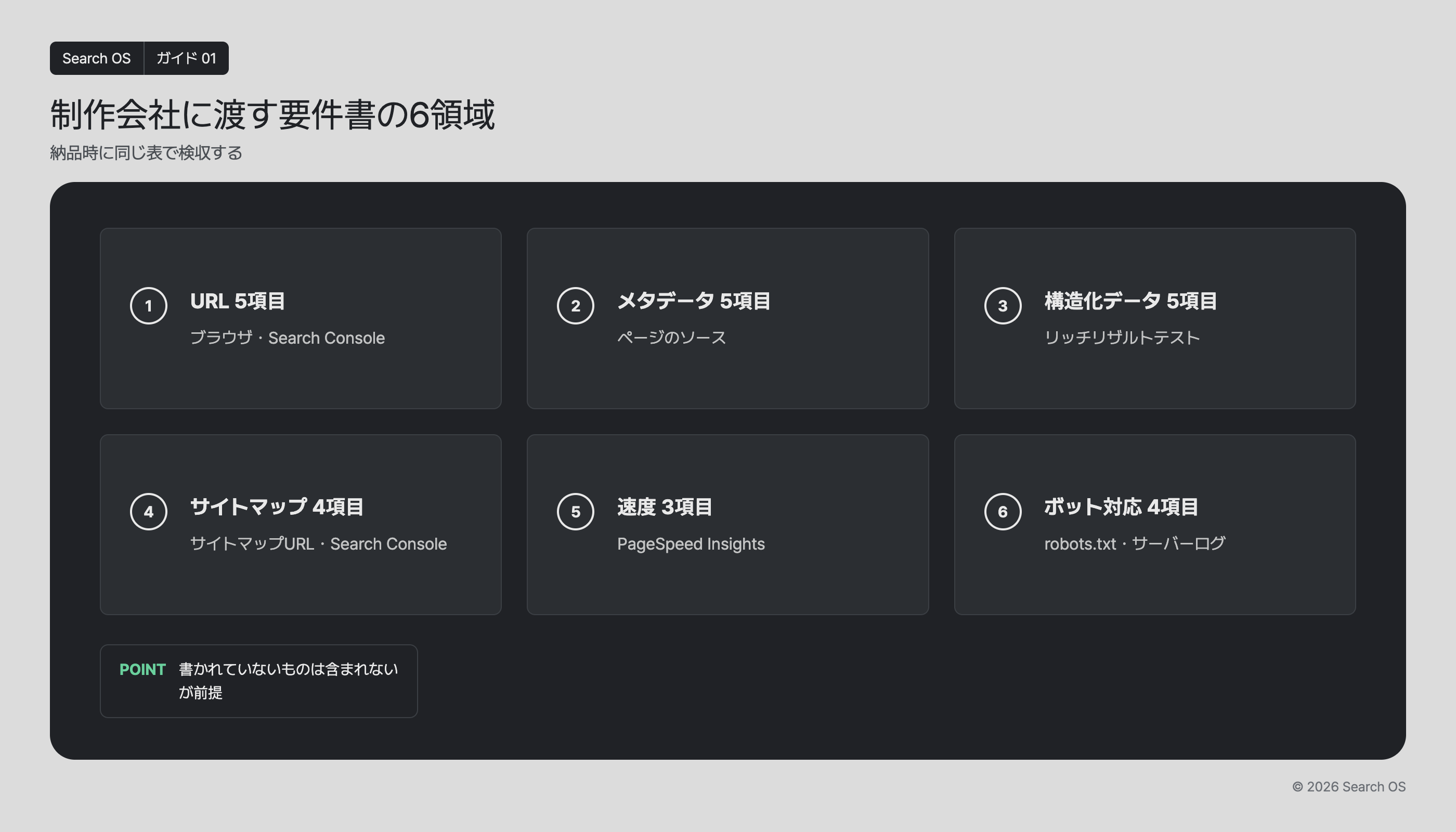Click the ページのソース text

(671, 337)
